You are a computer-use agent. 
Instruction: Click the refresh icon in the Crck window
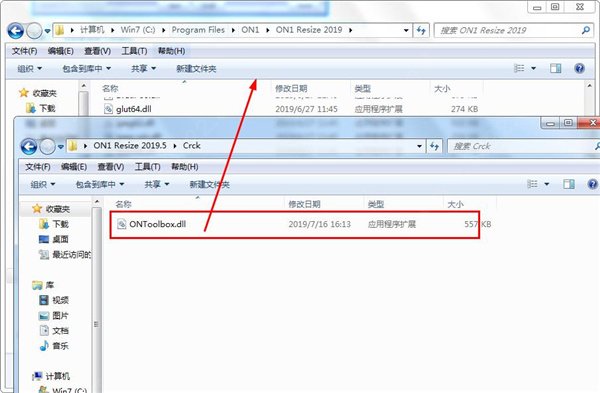point(434,146)
